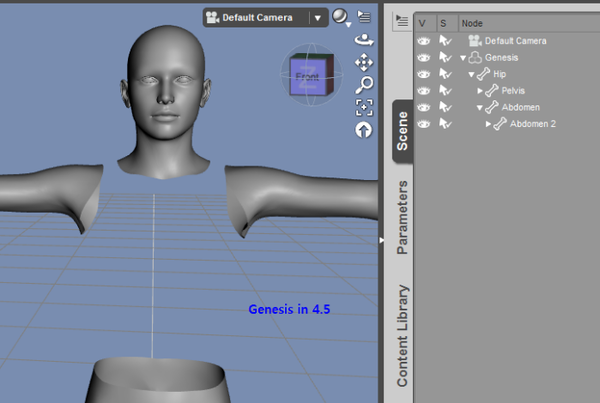This screenshot has height=403, width=600.
Task: Click the reset camera arrow control
Action: [364, 130]
